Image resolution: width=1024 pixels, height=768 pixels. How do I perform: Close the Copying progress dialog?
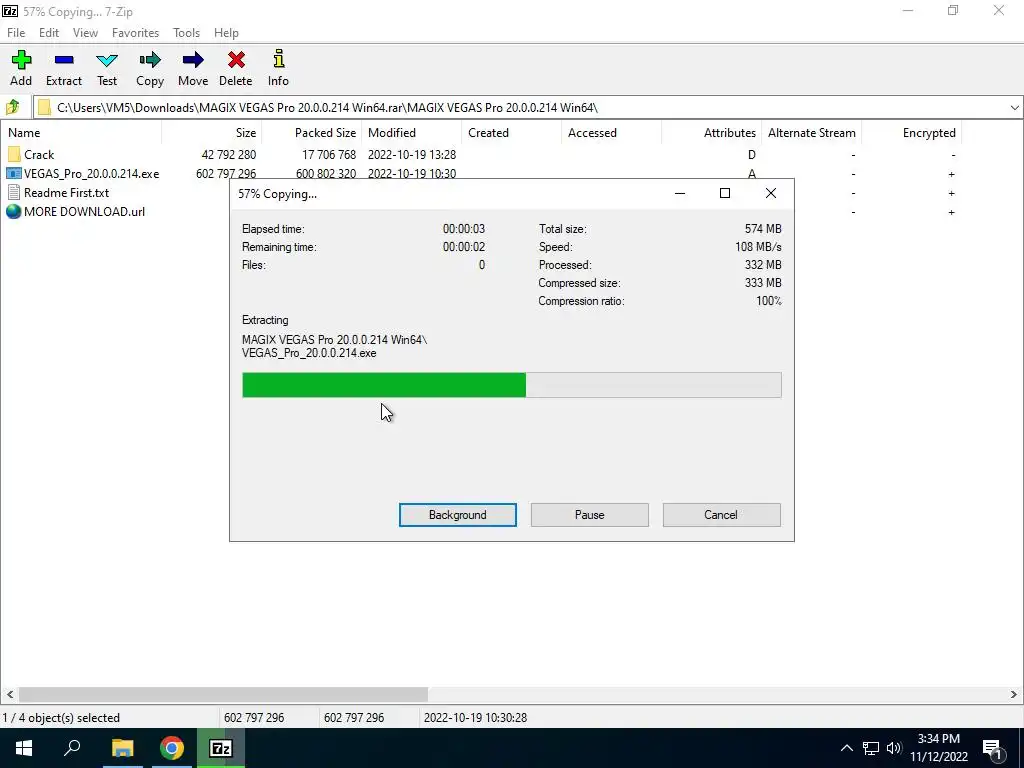point(771,193)
